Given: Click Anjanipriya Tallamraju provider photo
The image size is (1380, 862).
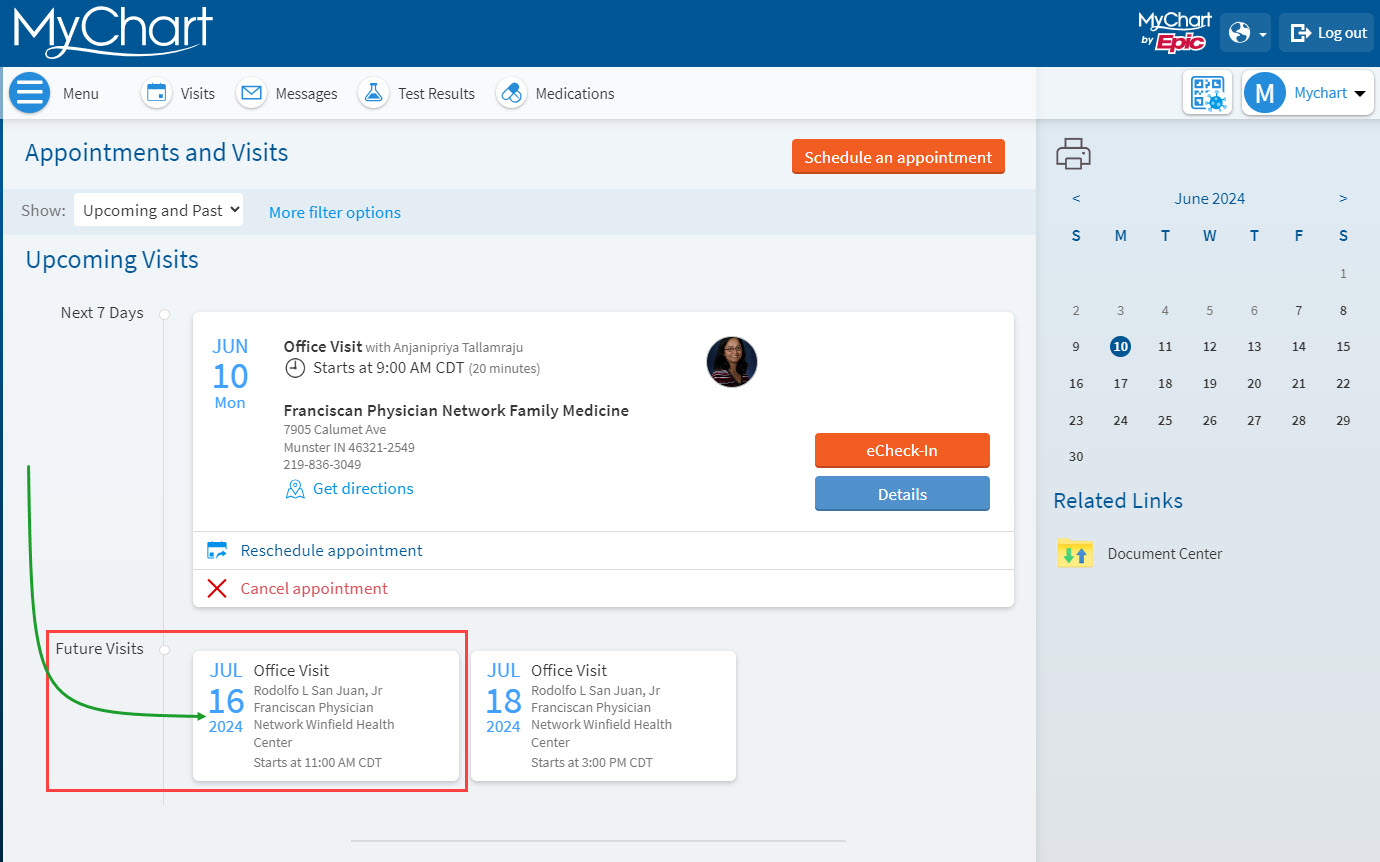Looking at the screenshot, I should tap(732, 361).
